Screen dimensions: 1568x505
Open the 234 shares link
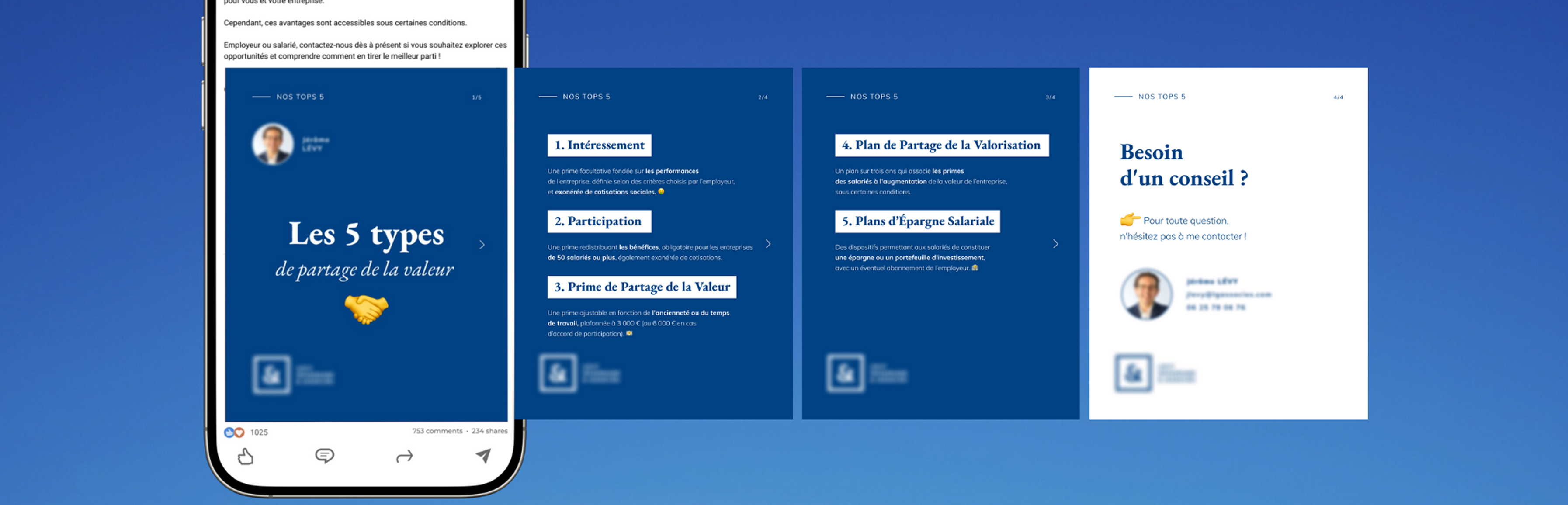(x=489, y=431)
